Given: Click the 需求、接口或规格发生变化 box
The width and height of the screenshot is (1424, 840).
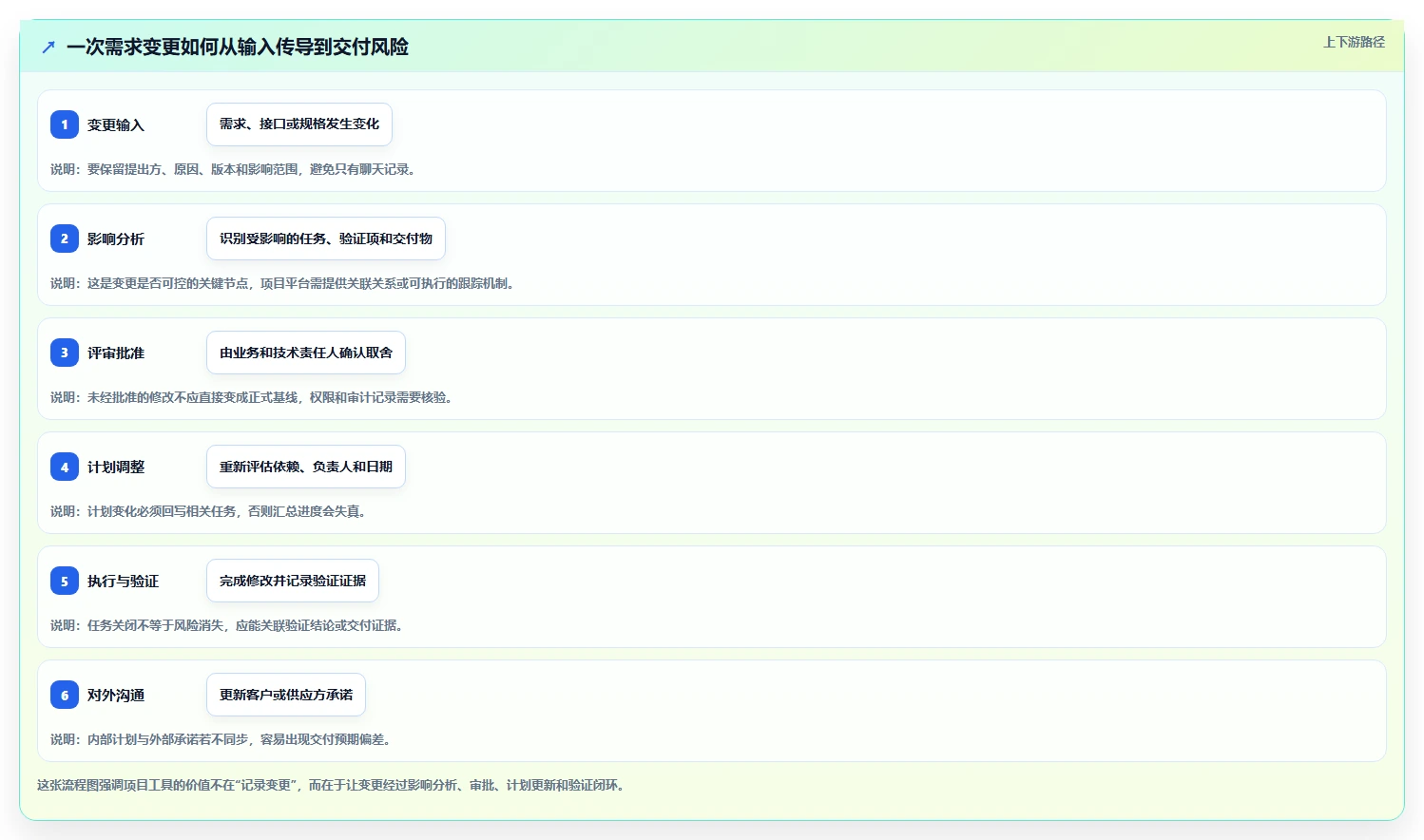Looking at the screenshot, I should click(299, 124).
